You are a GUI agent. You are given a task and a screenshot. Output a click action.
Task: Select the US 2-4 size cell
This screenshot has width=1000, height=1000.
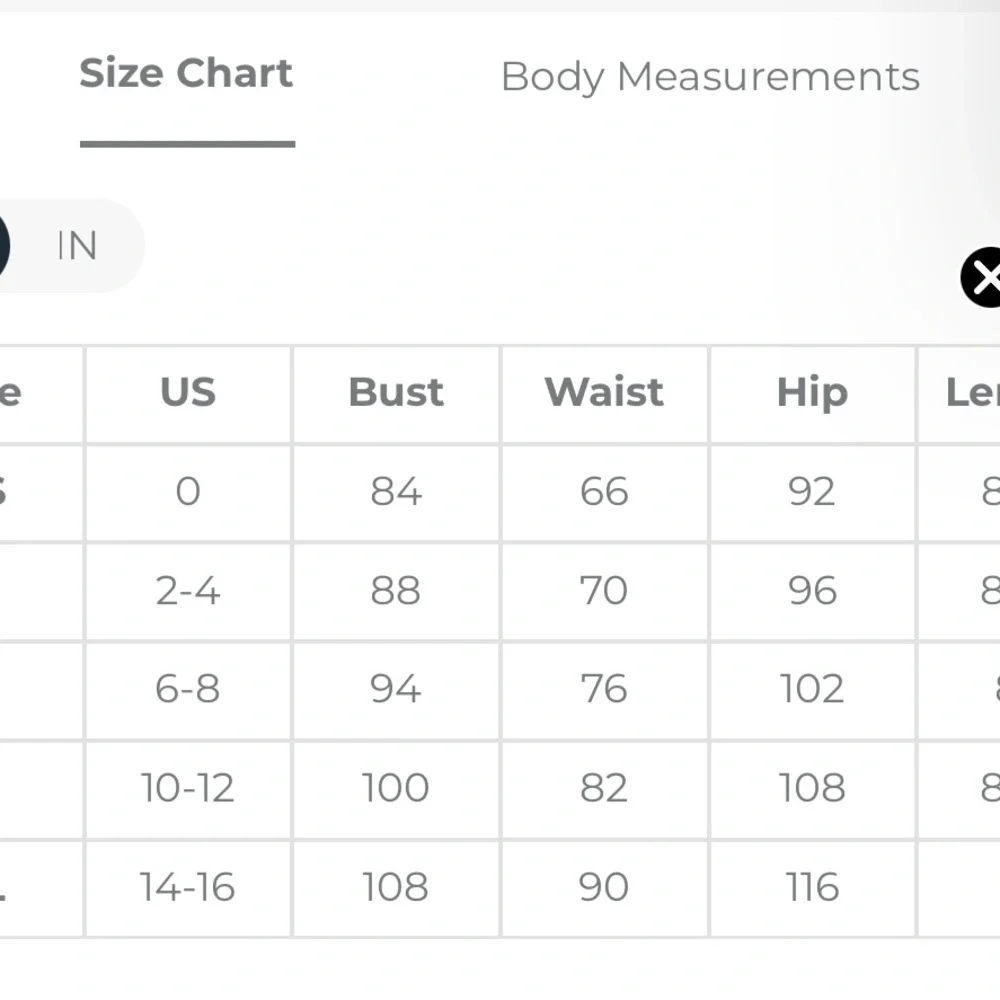(188, 591)
